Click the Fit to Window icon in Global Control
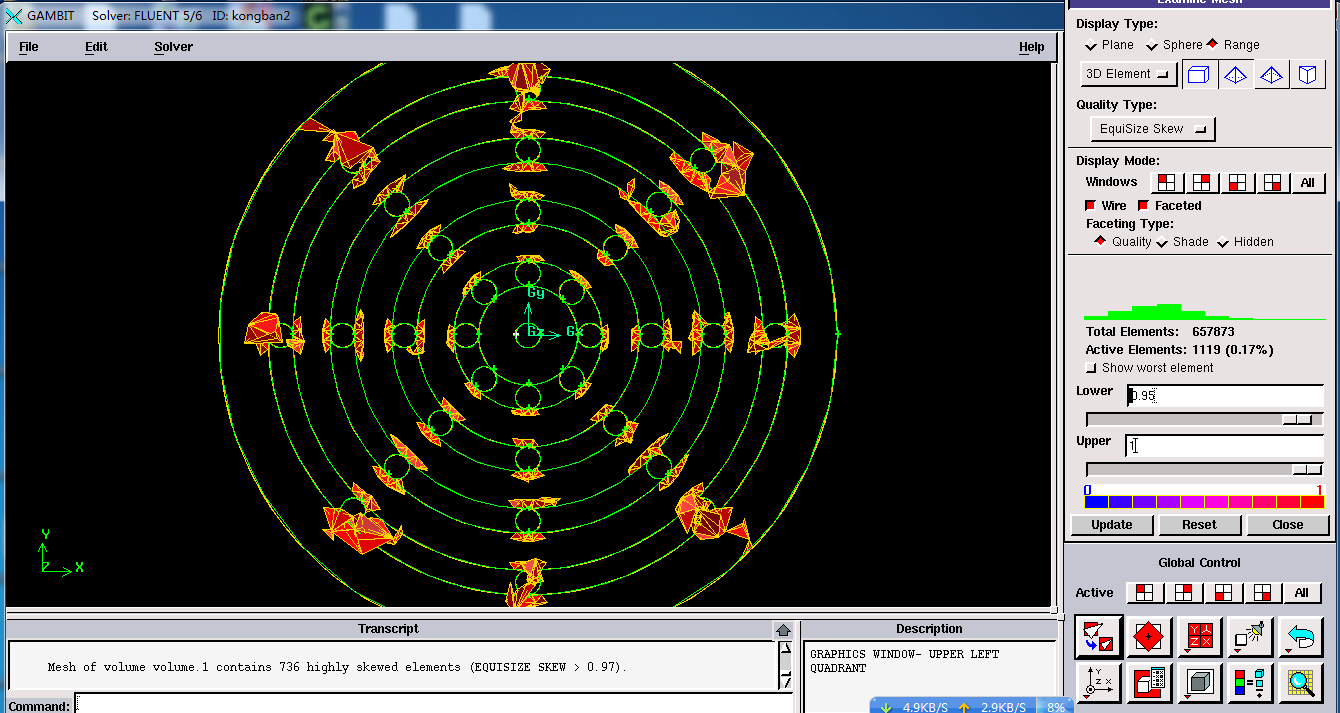Viewport: 1340px width, 713px height. 1096,637
